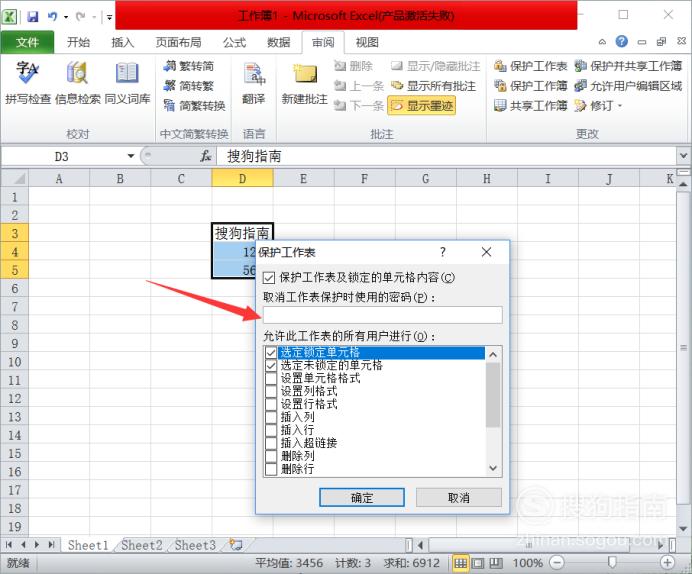Customize the quick access toolbar dropdown

pos(109,17)
